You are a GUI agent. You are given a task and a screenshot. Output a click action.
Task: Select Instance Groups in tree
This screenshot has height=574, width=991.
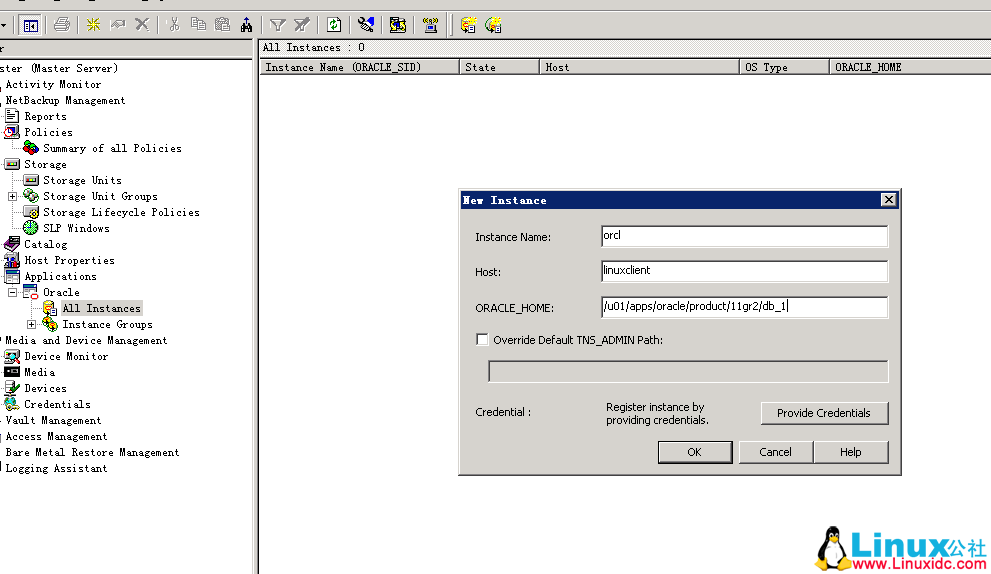[x=107, y=324]
